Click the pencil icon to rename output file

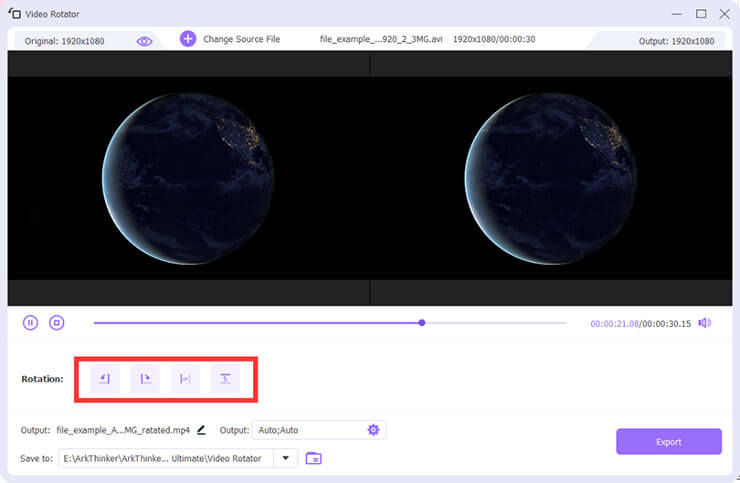pos(201,430)
